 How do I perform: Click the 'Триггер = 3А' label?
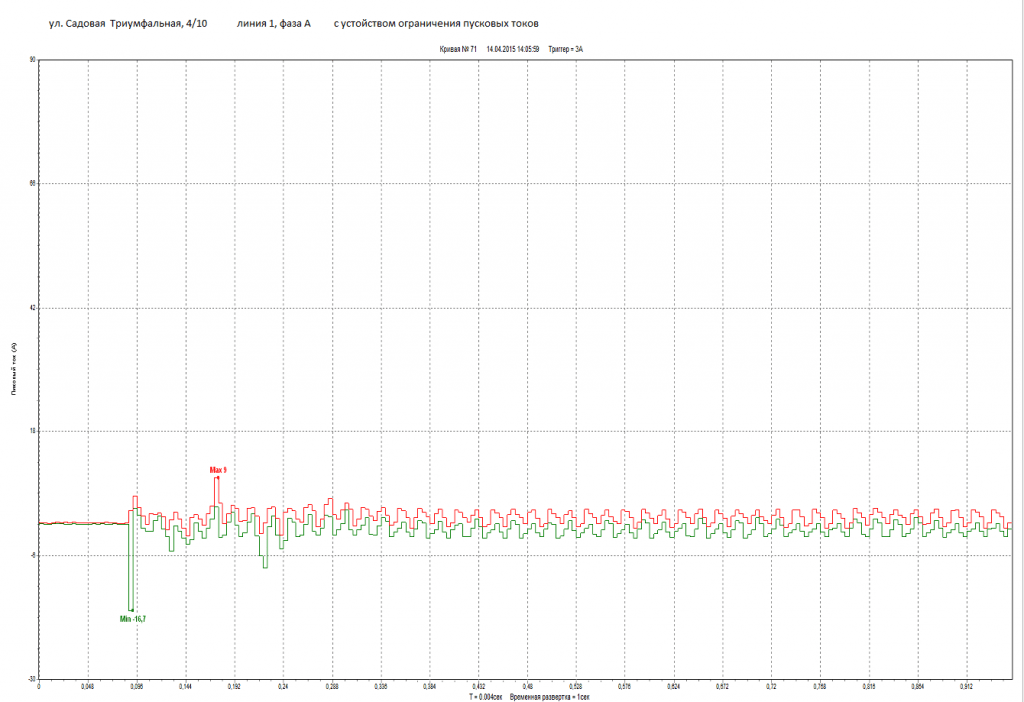566,49
